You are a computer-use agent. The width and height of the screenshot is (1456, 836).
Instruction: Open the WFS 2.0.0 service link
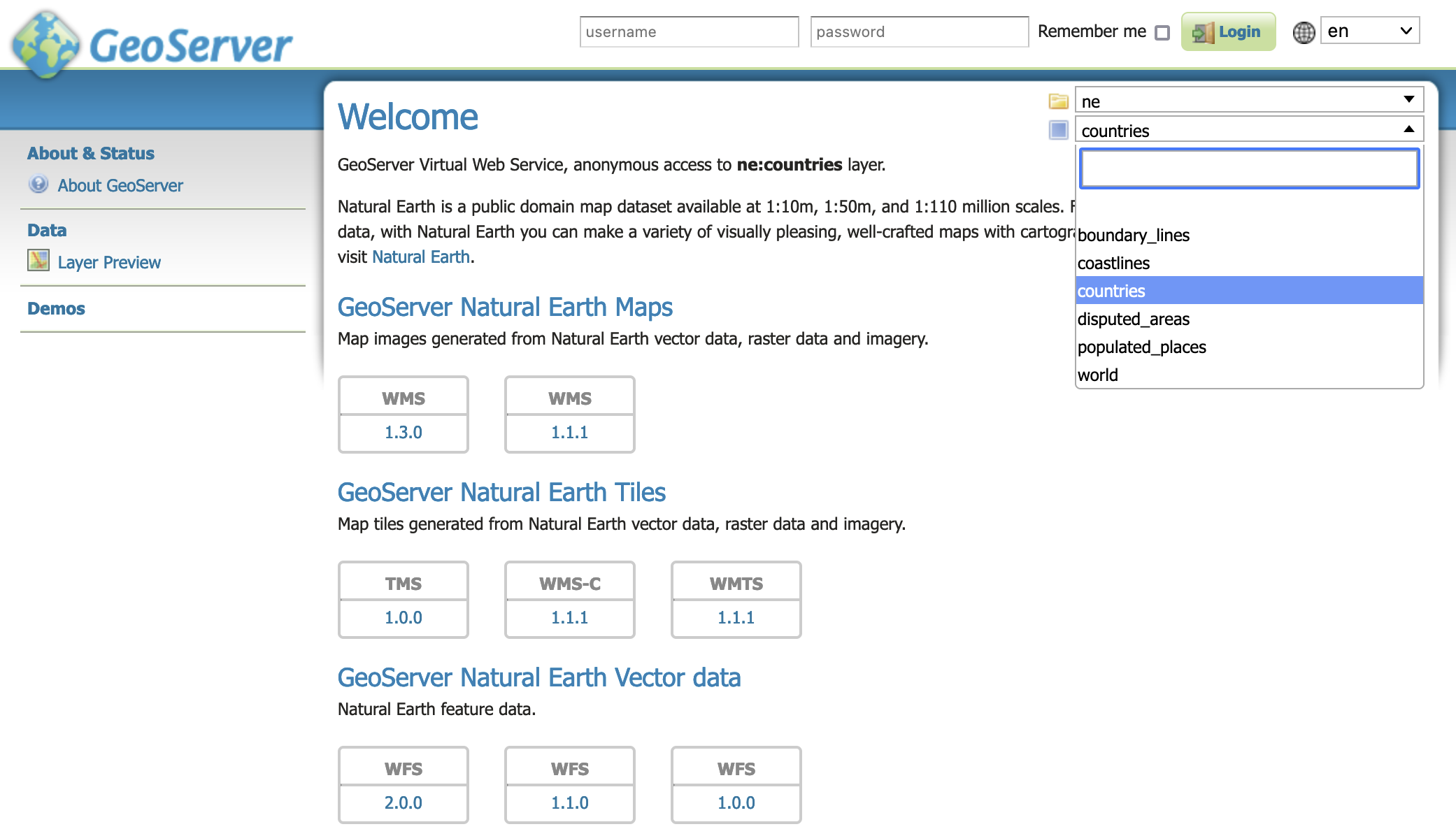pyautogui.click(x=403, y=802)
